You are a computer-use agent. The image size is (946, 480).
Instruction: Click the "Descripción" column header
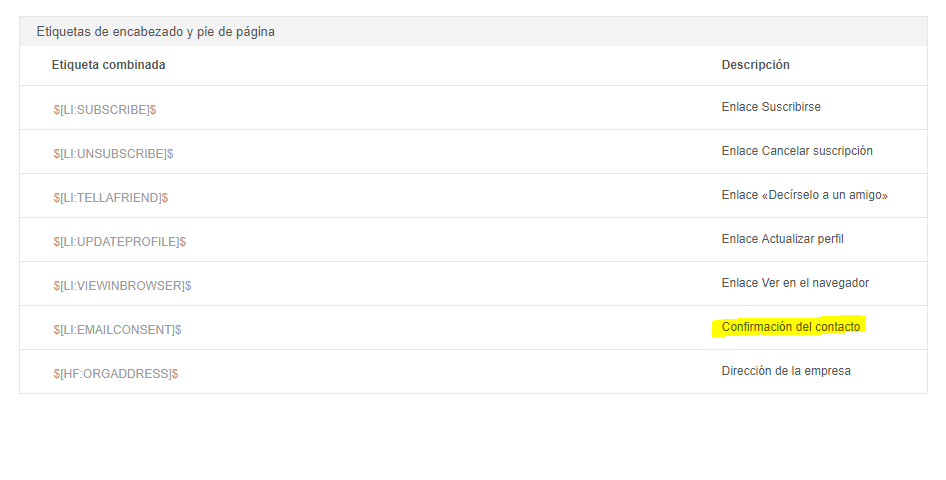[x=755, y=65]
